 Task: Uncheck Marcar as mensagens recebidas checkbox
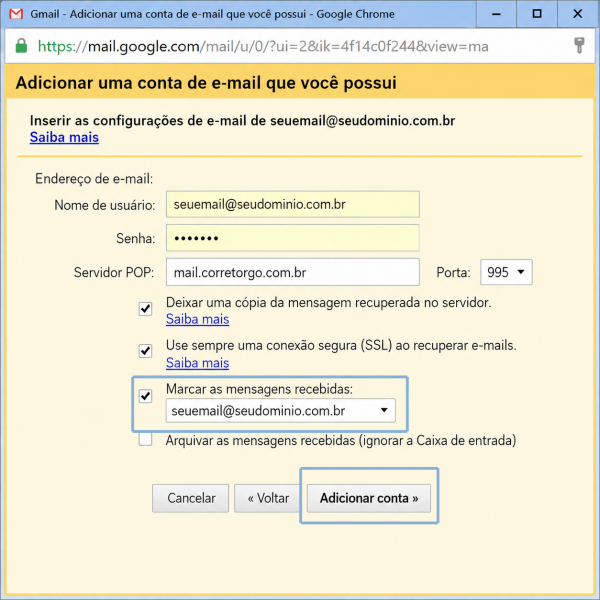tap(145, 396)
